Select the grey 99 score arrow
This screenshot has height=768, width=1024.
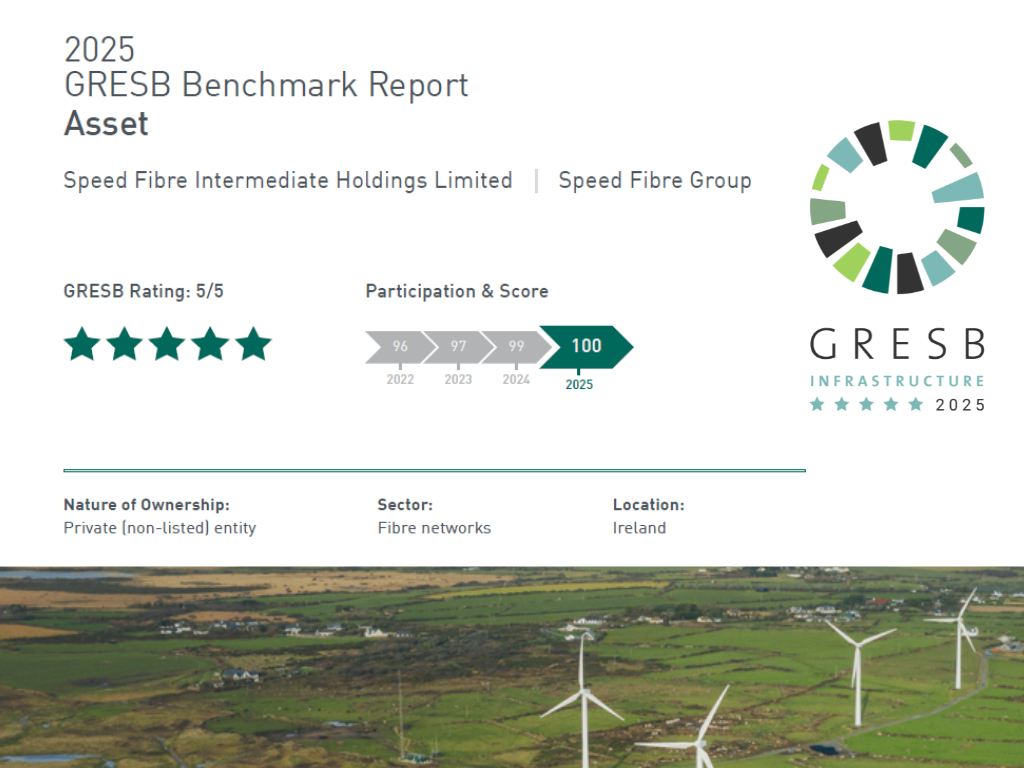515,347
